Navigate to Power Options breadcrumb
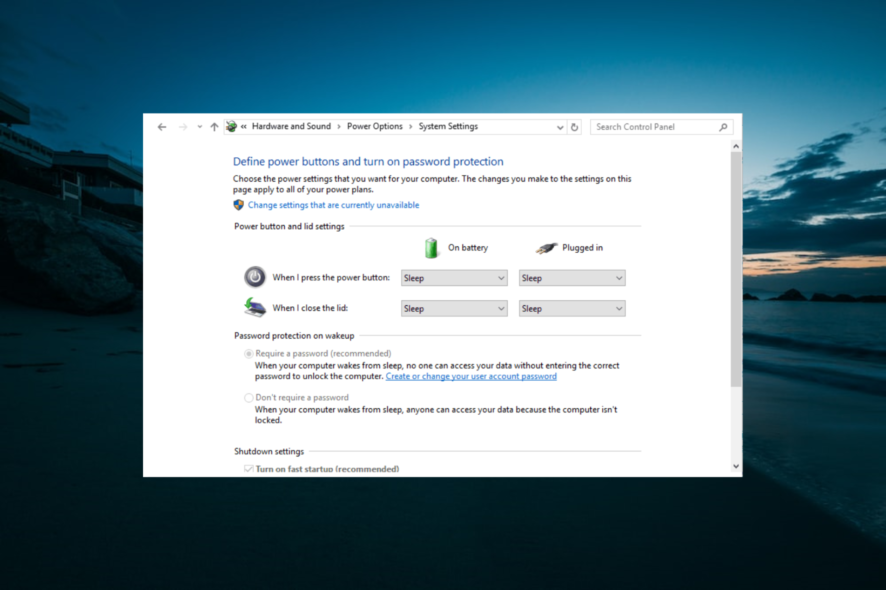The height and width of the screenshot is (590, 886). pyautogui.click(x=374, y=126)
